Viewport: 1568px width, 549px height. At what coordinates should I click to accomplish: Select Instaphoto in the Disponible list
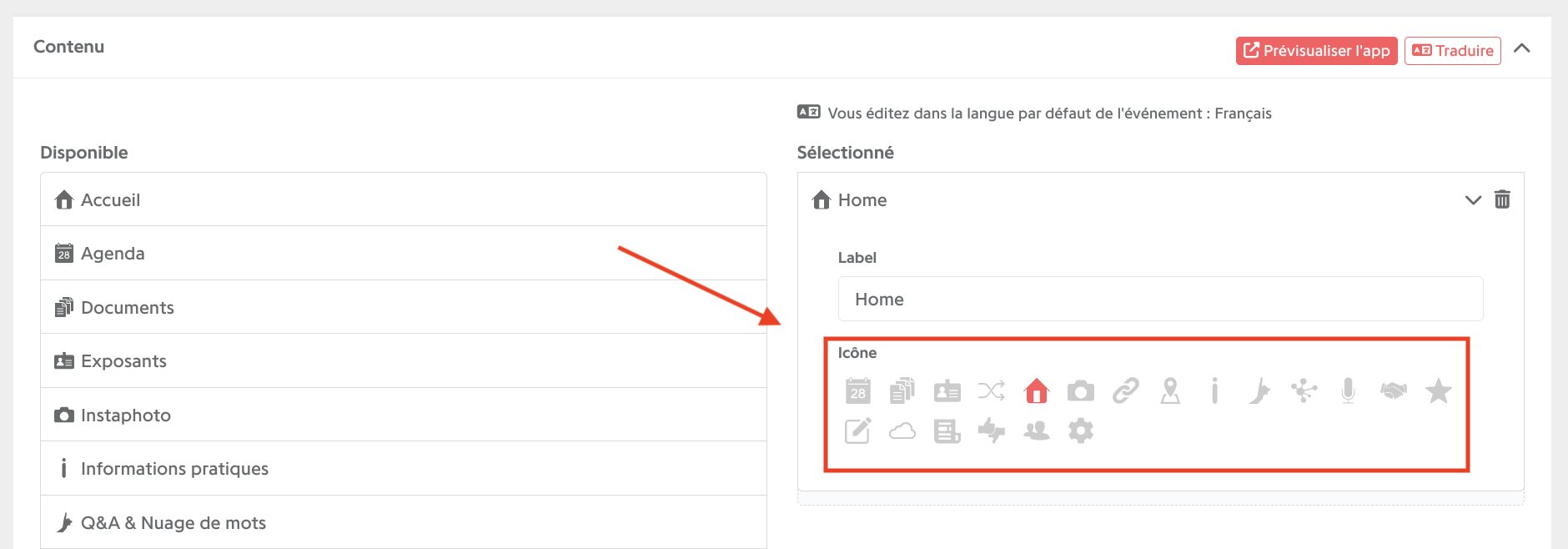coord(404,415)
